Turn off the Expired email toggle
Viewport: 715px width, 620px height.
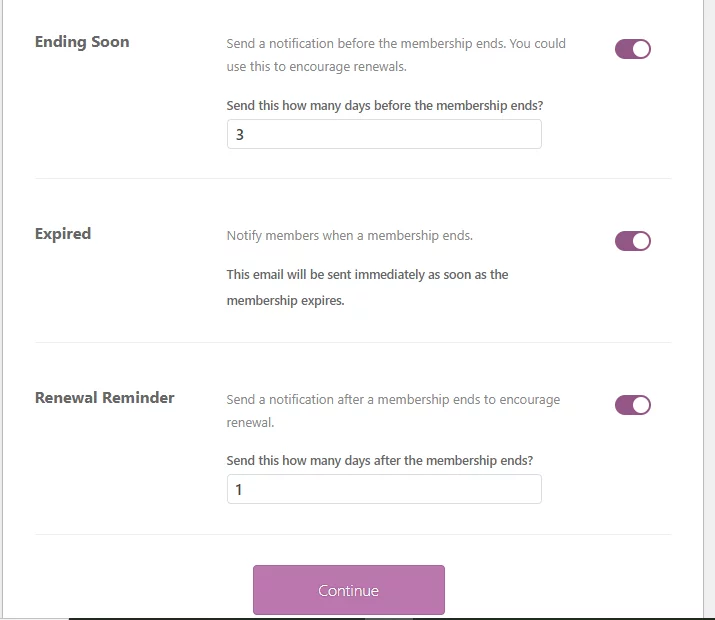coord(632,241)
